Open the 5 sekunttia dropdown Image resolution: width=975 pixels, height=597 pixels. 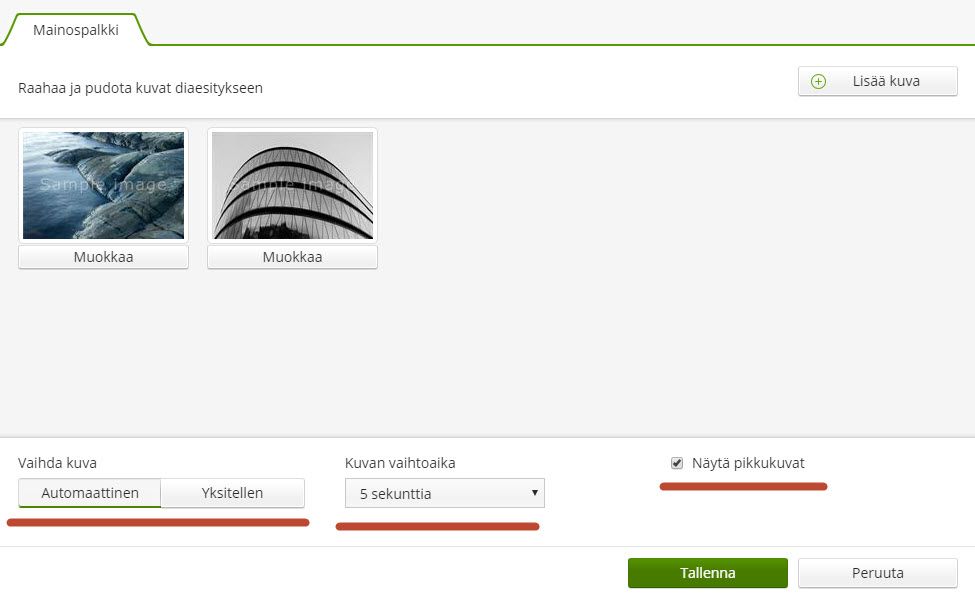tap(445, 493)
